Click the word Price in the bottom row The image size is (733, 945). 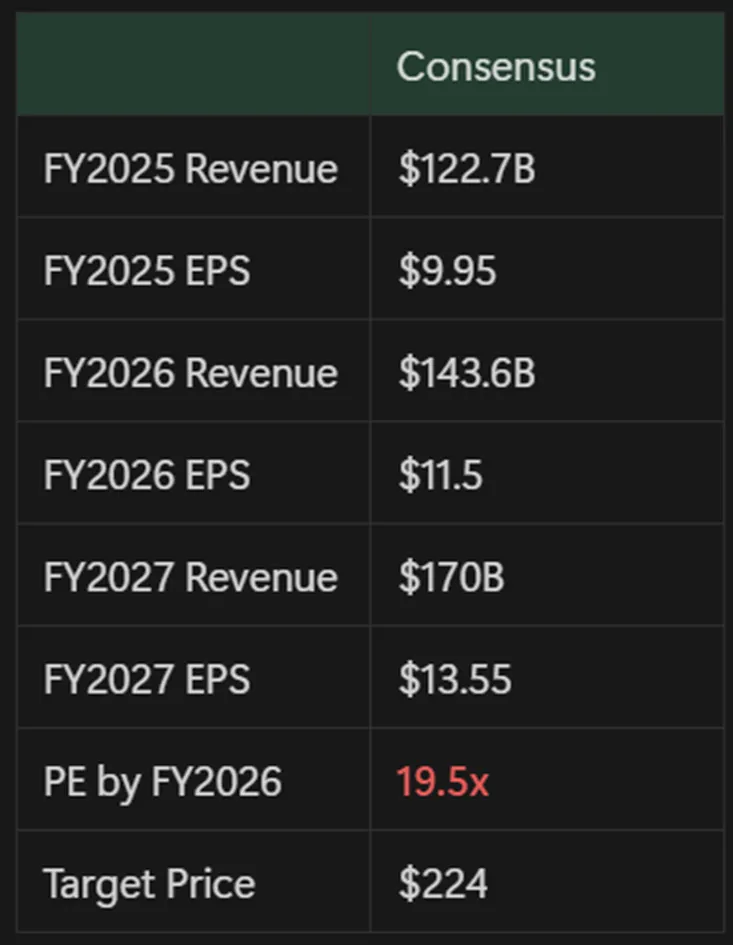click(x=213, y=884)
